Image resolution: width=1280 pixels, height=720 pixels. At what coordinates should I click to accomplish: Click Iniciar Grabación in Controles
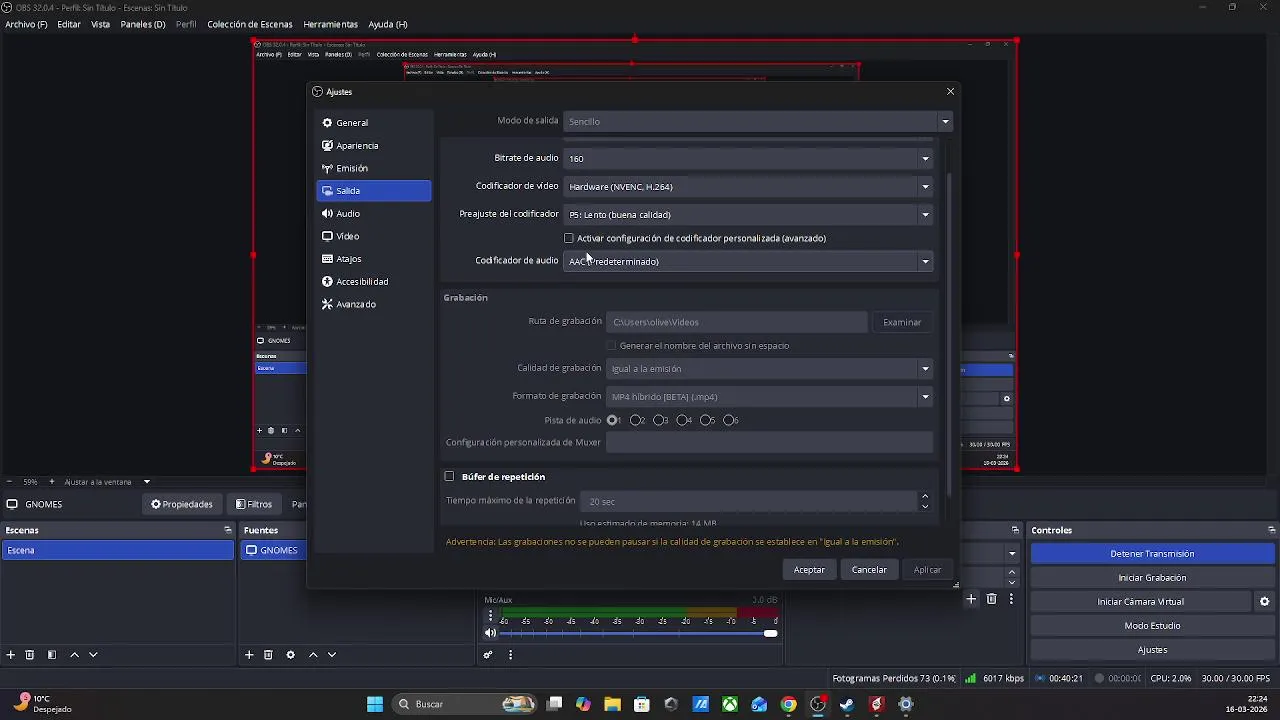[1152, 578]
